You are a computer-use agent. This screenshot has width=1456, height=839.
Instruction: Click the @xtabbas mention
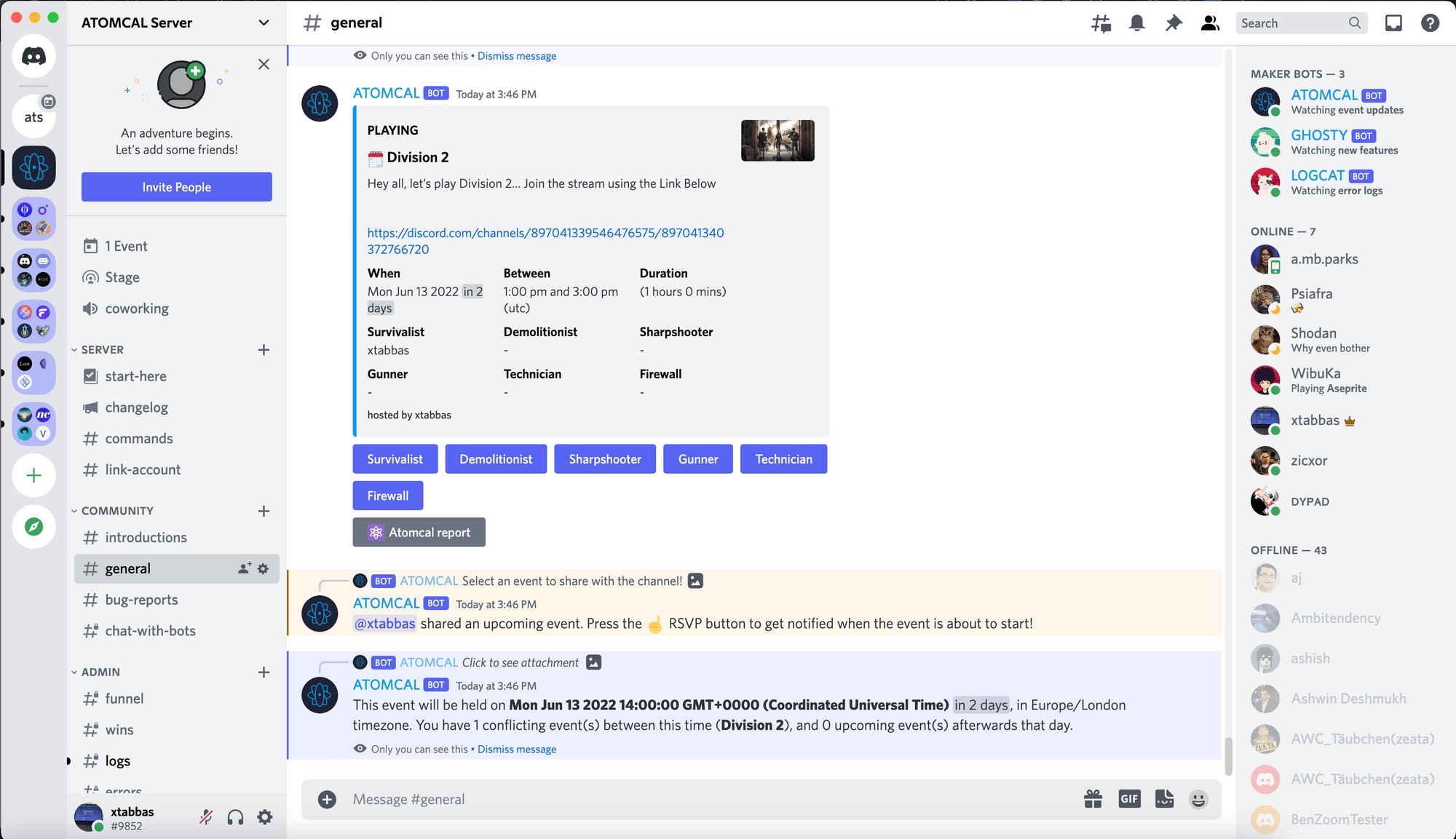coord(384,624)
